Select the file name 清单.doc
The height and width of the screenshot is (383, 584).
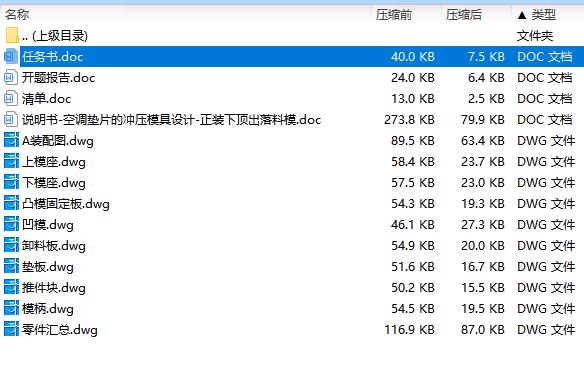click(47, 99)
